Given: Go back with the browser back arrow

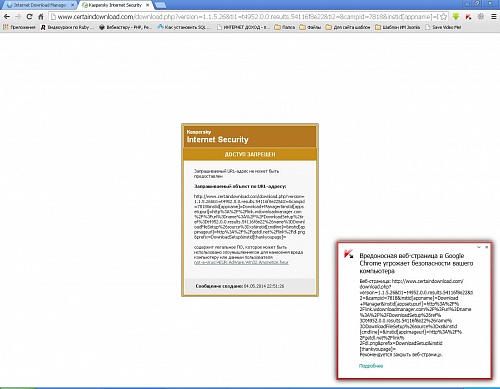Looking at the screenshot, I should [7, 16].
